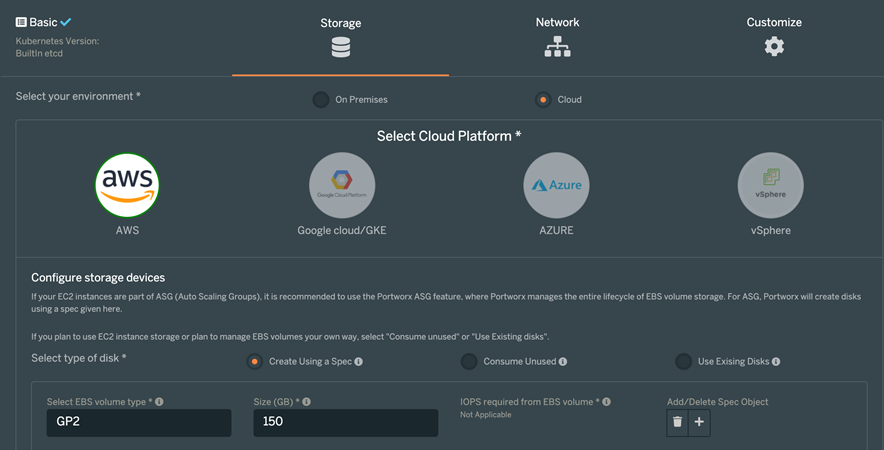Open the Basic tab
The image size is (884, 450).
click(43, 23)
